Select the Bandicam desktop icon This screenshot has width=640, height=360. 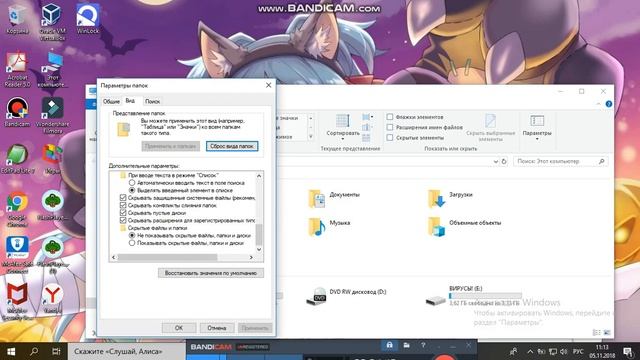click(x=17, y=111)
